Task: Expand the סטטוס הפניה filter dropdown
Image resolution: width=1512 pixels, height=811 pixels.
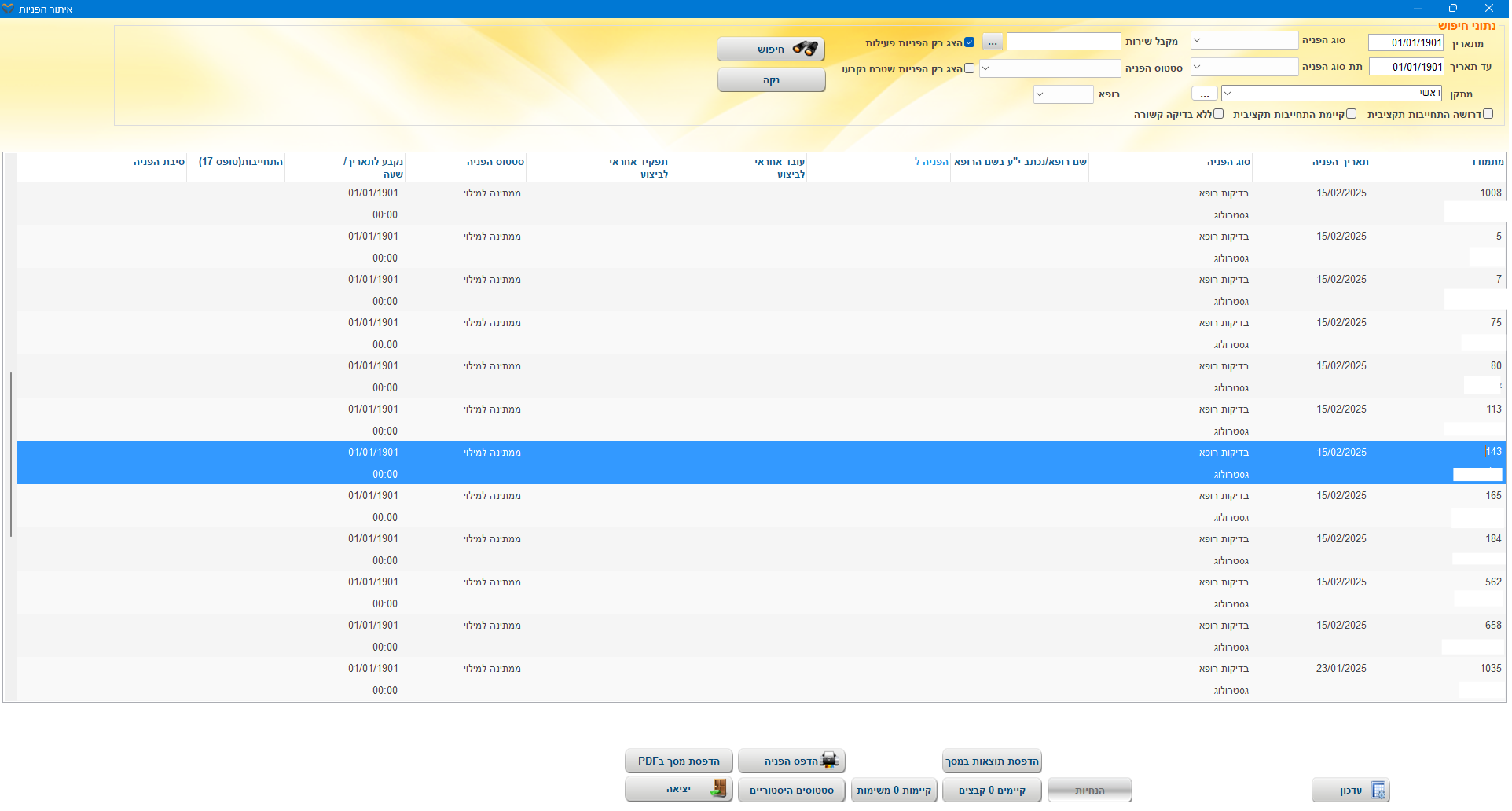Action: 1050,68
